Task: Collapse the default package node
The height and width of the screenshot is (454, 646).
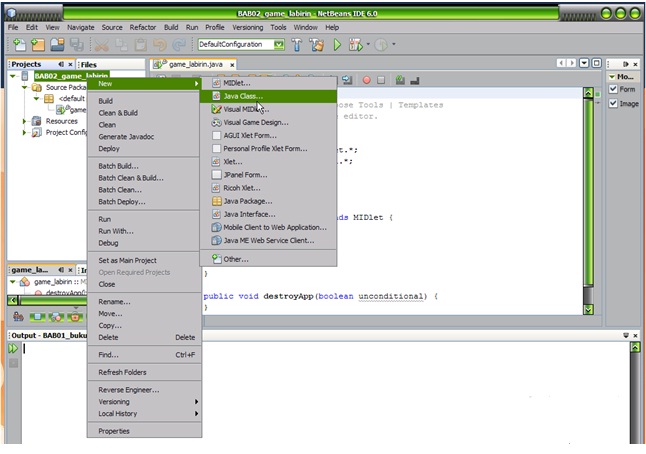Action: 36,98
